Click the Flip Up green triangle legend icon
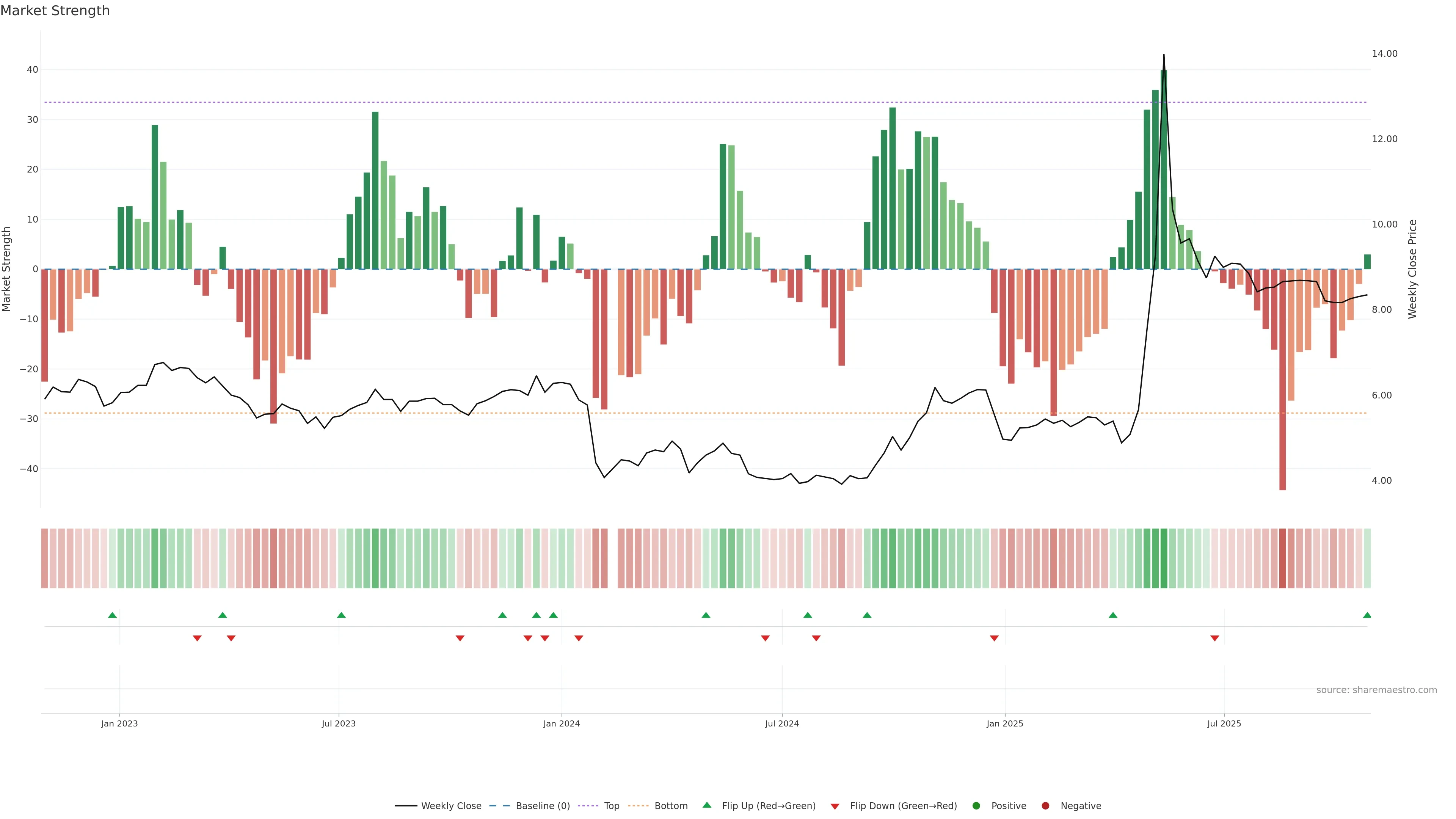Image resolution: width=1456 pixels, height=819 pixels. [x=706, y=805]
